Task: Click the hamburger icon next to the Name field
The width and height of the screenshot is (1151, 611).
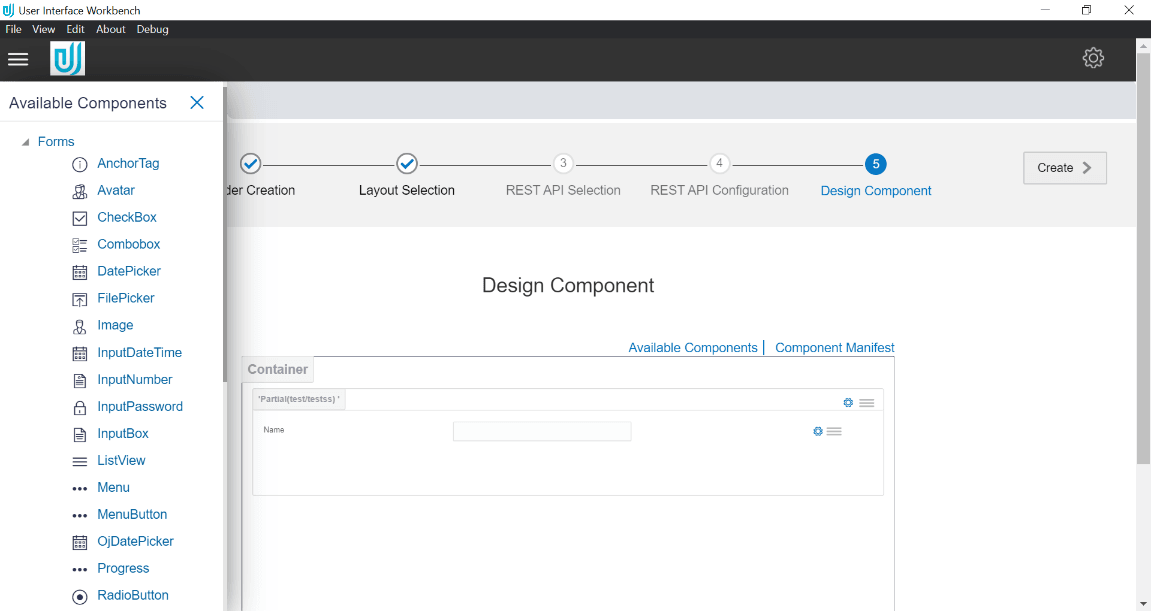Action: click(x=836, y=431)
